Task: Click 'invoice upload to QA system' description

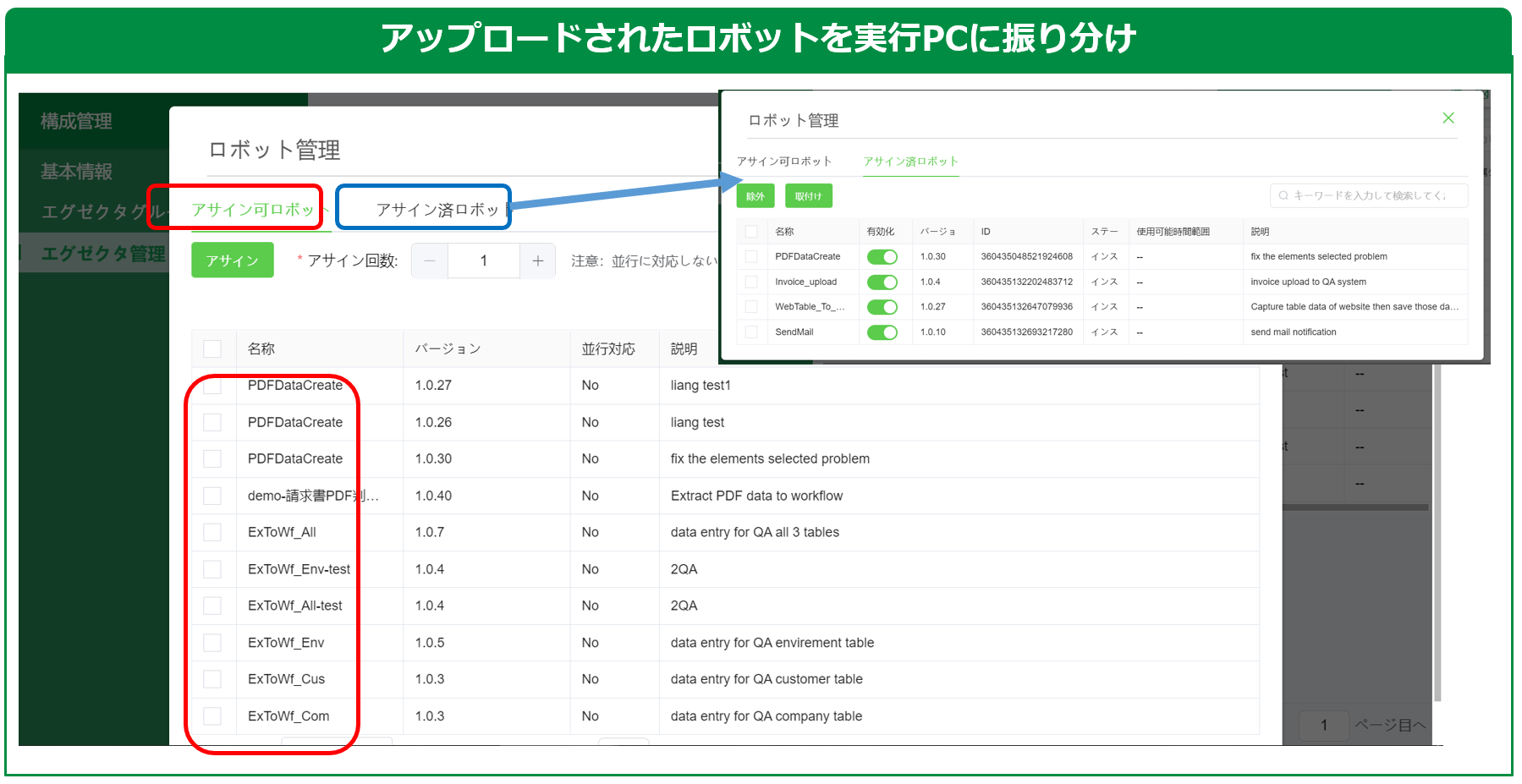Action: (x=1308, y=282)
